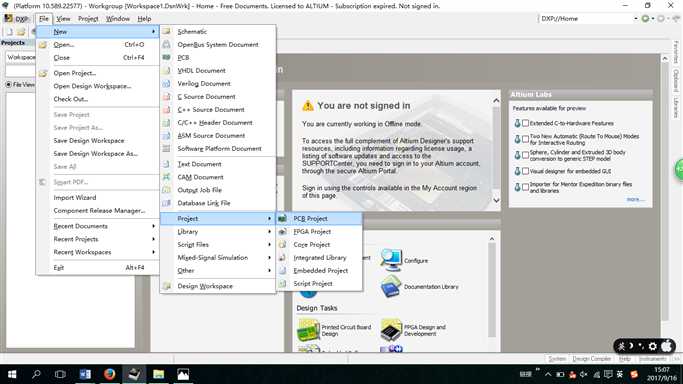Screen dimensions: 683x384
Task: Click the Embedded Project icon
Action: click(x=283, y=271)
